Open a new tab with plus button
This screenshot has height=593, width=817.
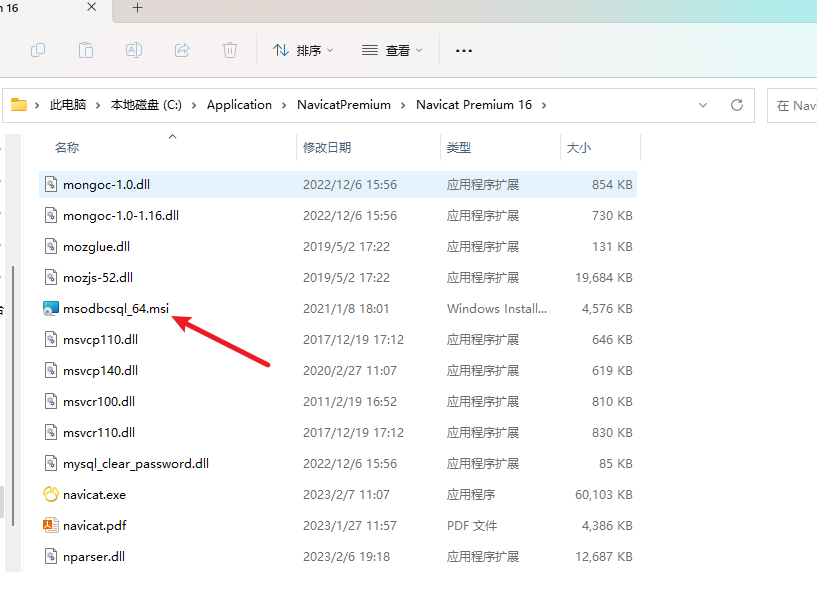click(x=138, y=7)
